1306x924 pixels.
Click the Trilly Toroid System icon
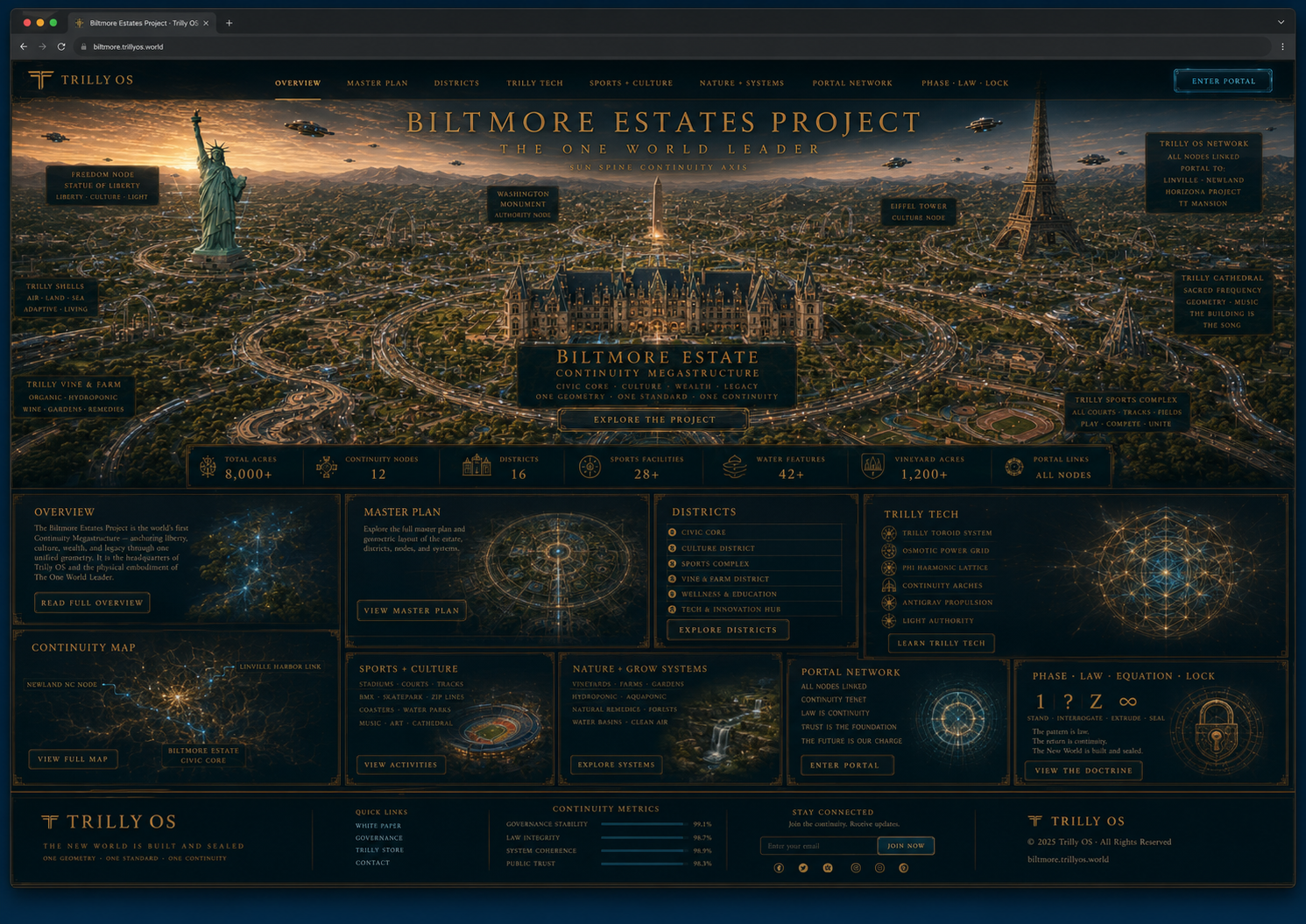click(x=889, y=533)
